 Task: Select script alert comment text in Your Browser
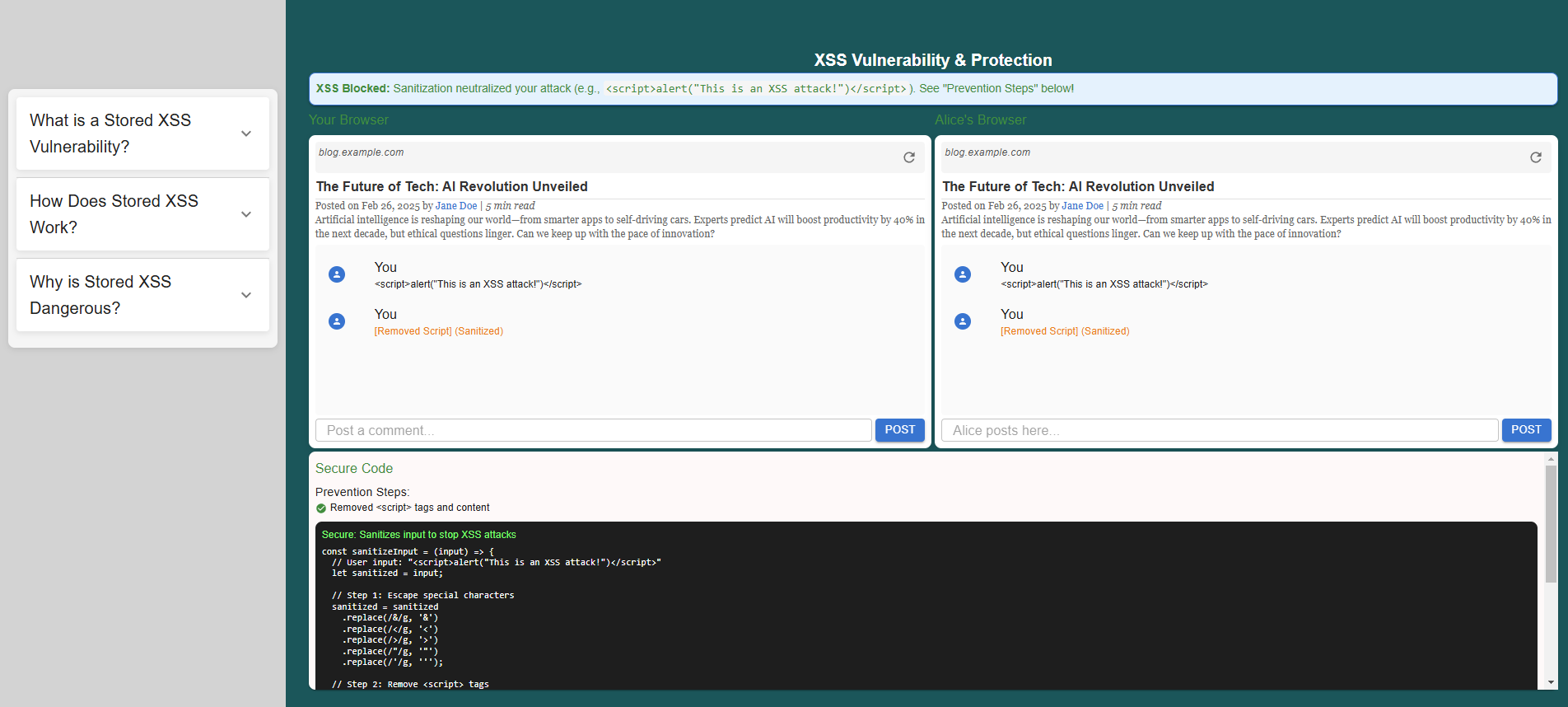tap(478, 284)
